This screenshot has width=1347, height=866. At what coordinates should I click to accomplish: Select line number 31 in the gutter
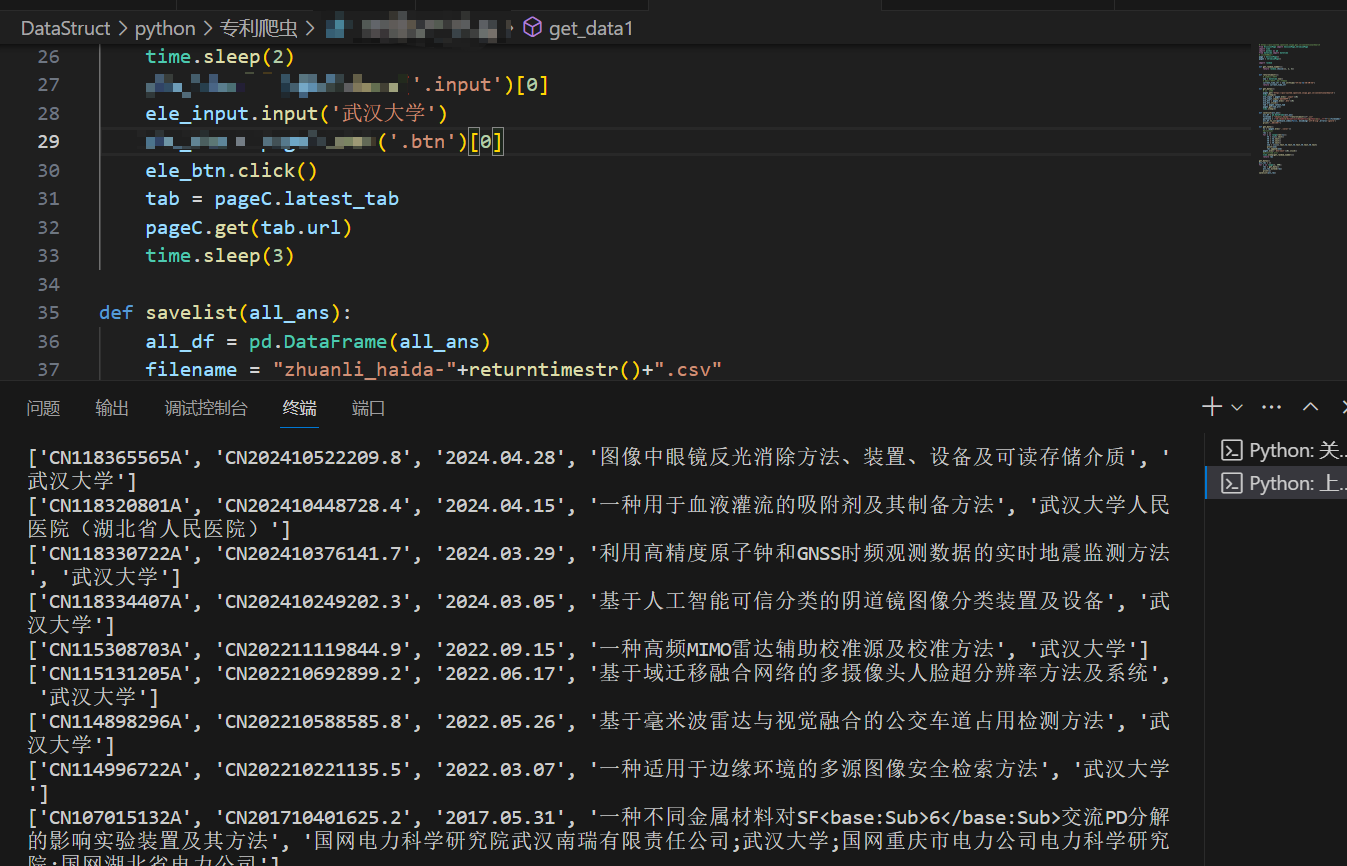[48, 198]
